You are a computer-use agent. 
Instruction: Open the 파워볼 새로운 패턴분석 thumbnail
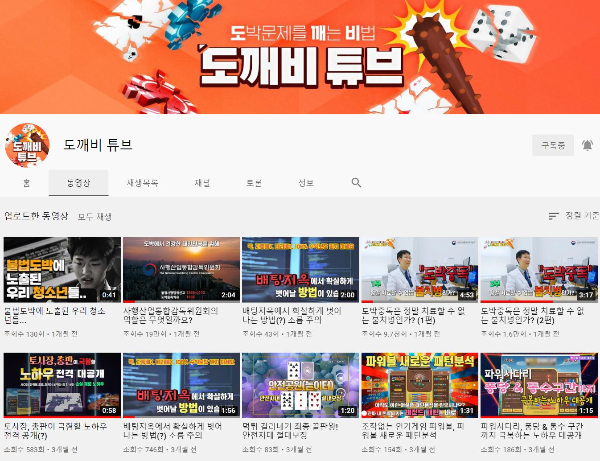pyautogui.click(x=420, y=385)
